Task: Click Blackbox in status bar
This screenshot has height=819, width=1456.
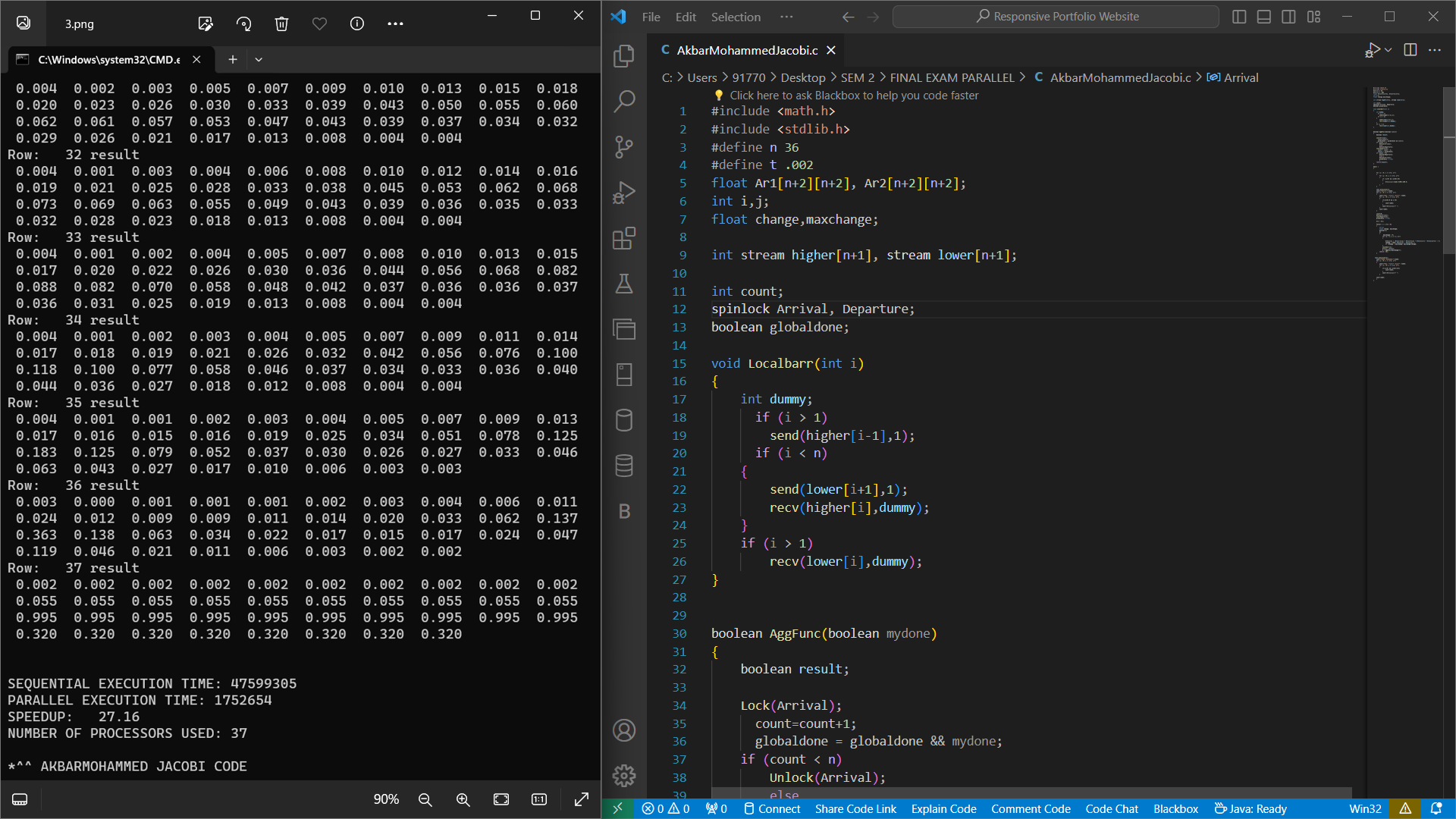Action: [x=1175, y=808]
